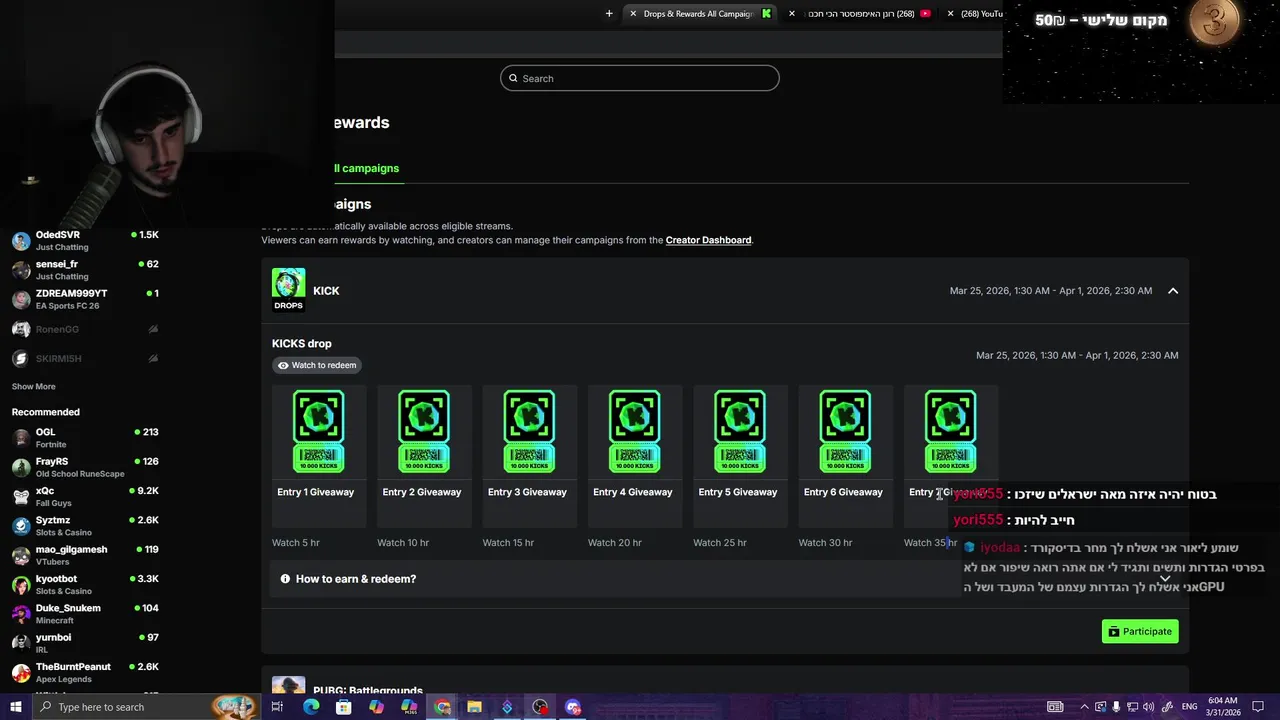
Task: Click the 'Watch 5 hr' label
Action: click(x=296, y=543)
